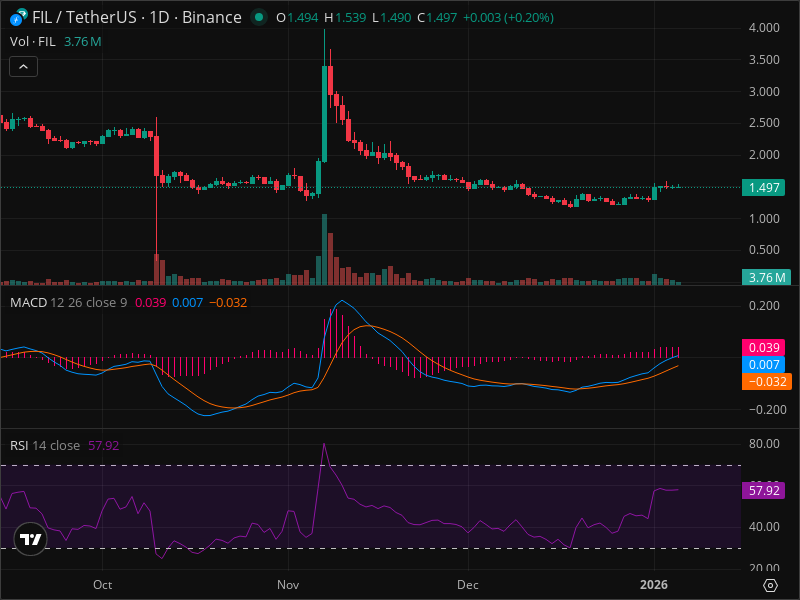Screen dimensions: 800x600
Task: Collapse the indicator legend chevron button
Action: click(23, 67)
